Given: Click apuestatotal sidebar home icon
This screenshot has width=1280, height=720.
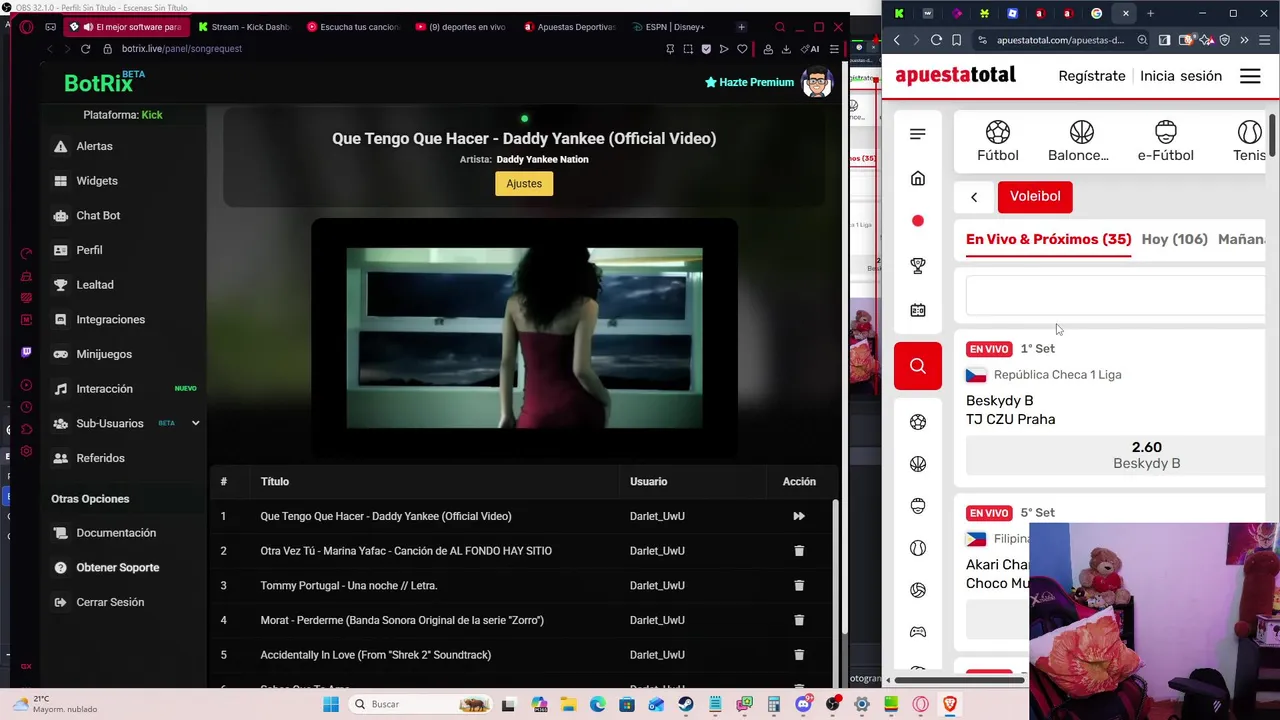Looking at the screenshot, I should click(918, 178).
